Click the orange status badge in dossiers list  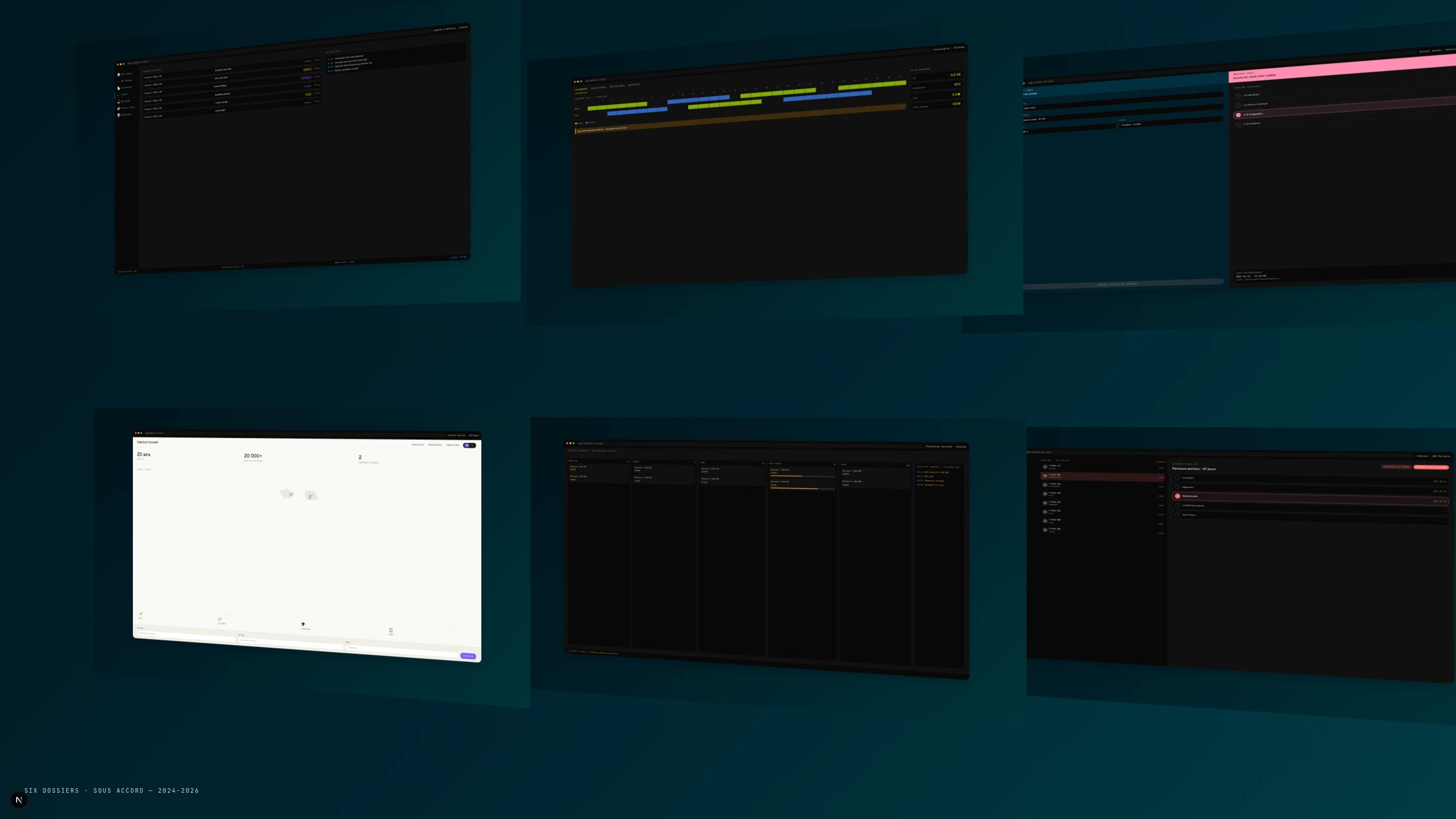coord(307,70)
